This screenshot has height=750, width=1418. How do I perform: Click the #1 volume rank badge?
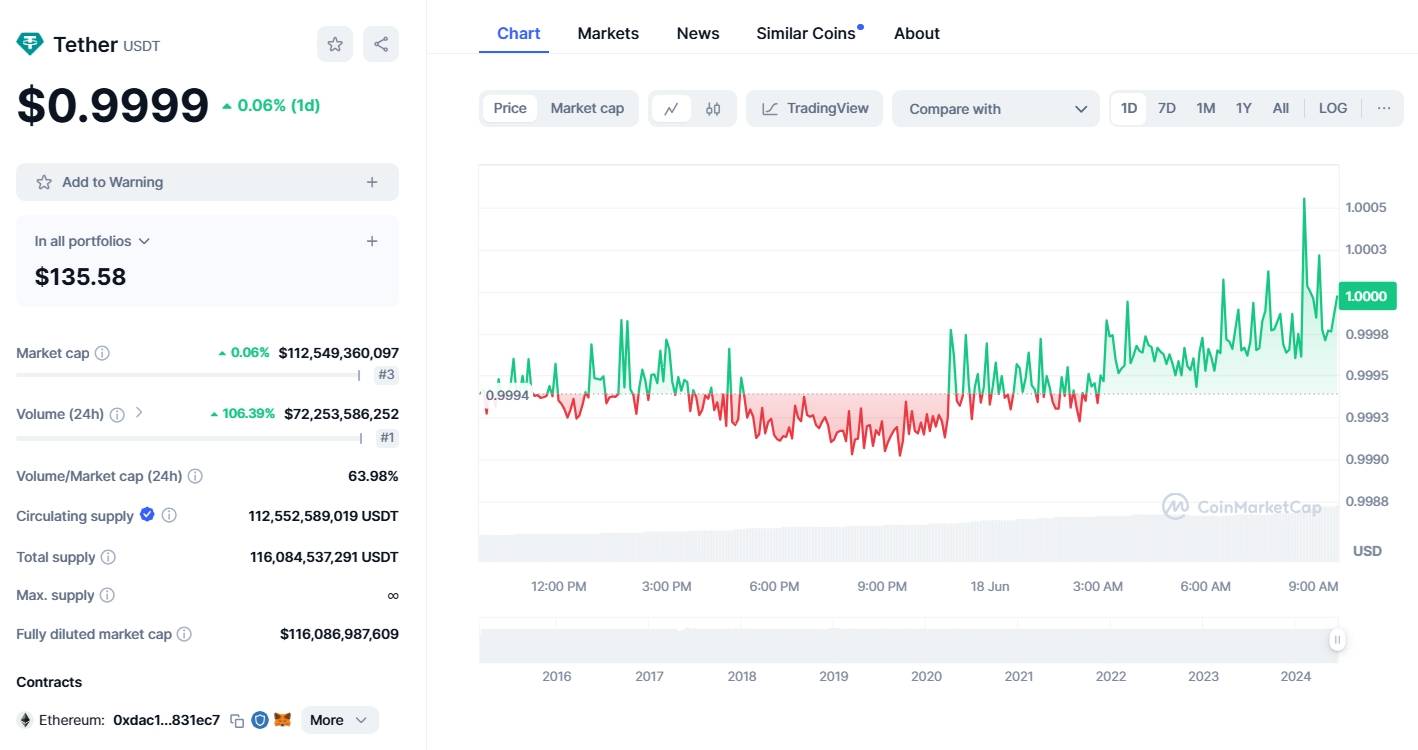click(387, 437)
